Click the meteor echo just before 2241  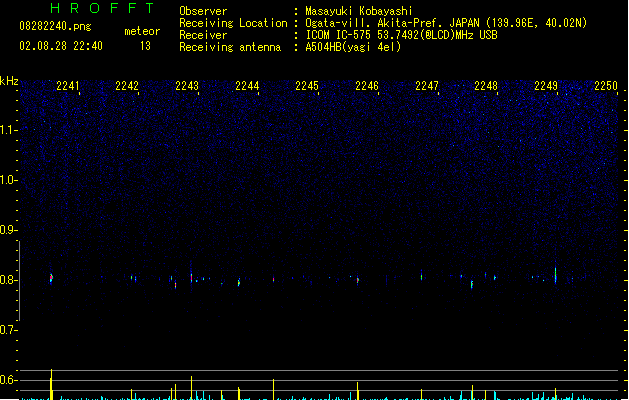[x=51, y=278]
